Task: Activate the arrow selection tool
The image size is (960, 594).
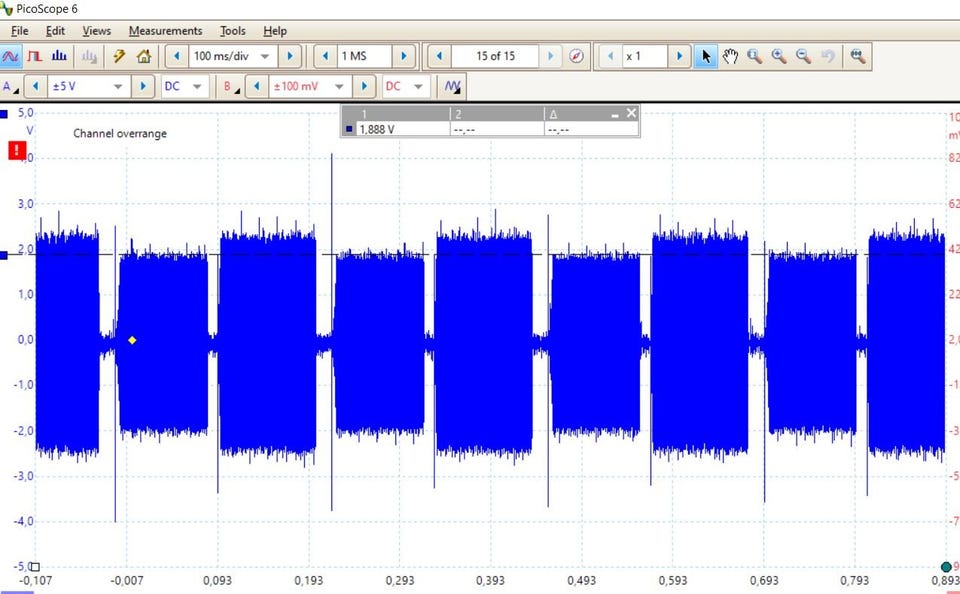Action: tap(706, 56)
